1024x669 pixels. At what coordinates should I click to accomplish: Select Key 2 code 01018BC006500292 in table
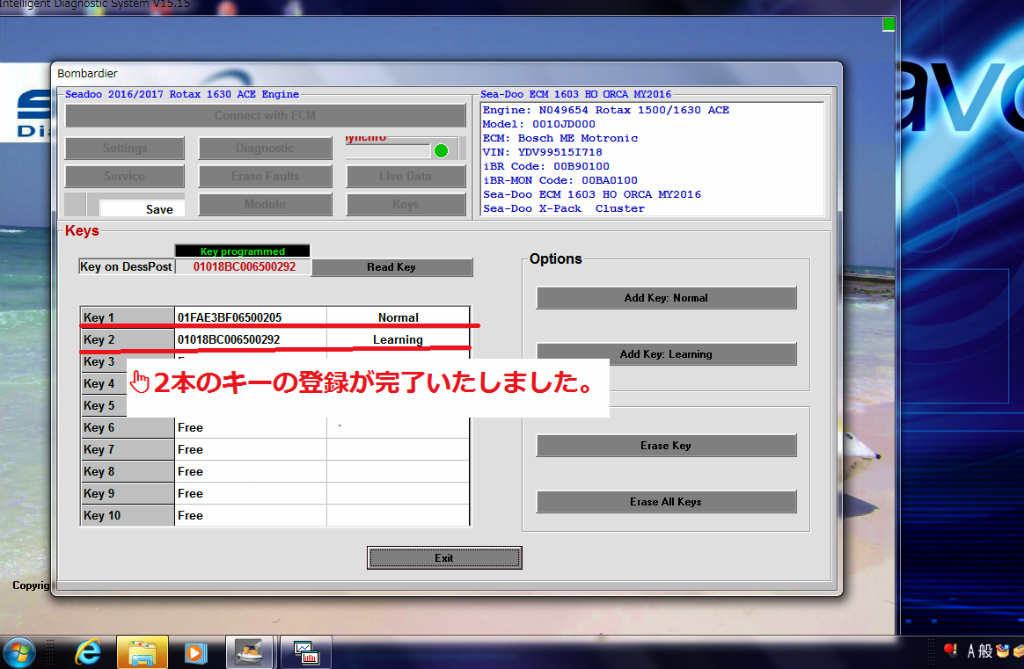point(229,340)
